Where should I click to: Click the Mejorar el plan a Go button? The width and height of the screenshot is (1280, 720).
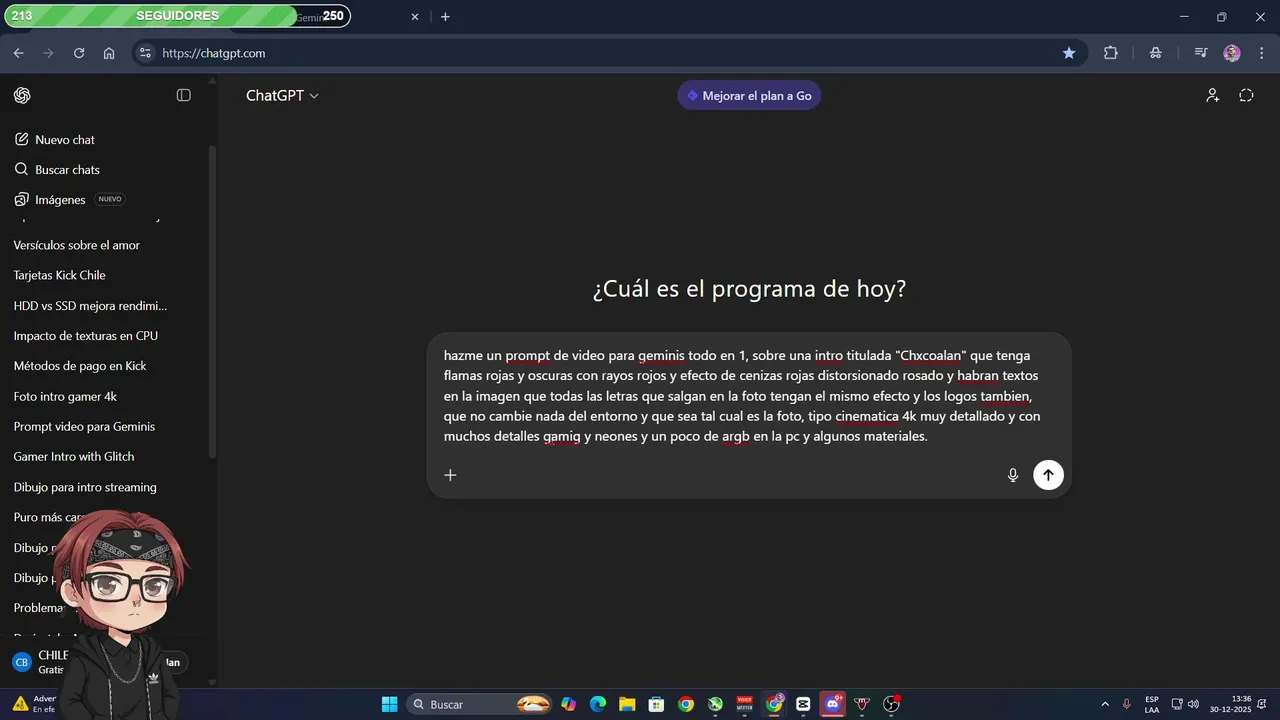[x=750, y=96]
